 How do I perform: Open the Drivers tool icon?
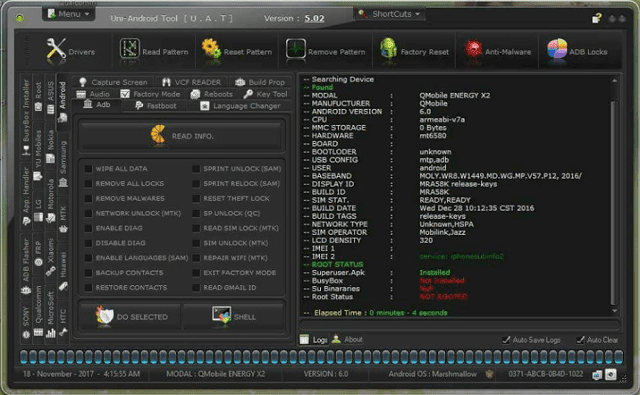[56, 50]
